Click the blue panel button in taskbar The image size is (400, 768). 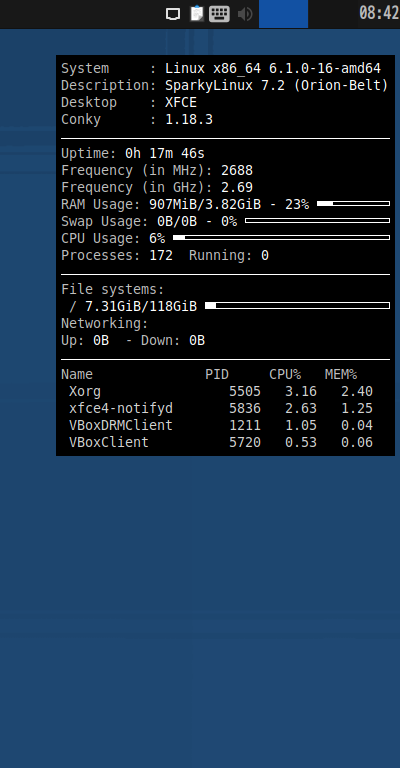(x=283, y=14)
